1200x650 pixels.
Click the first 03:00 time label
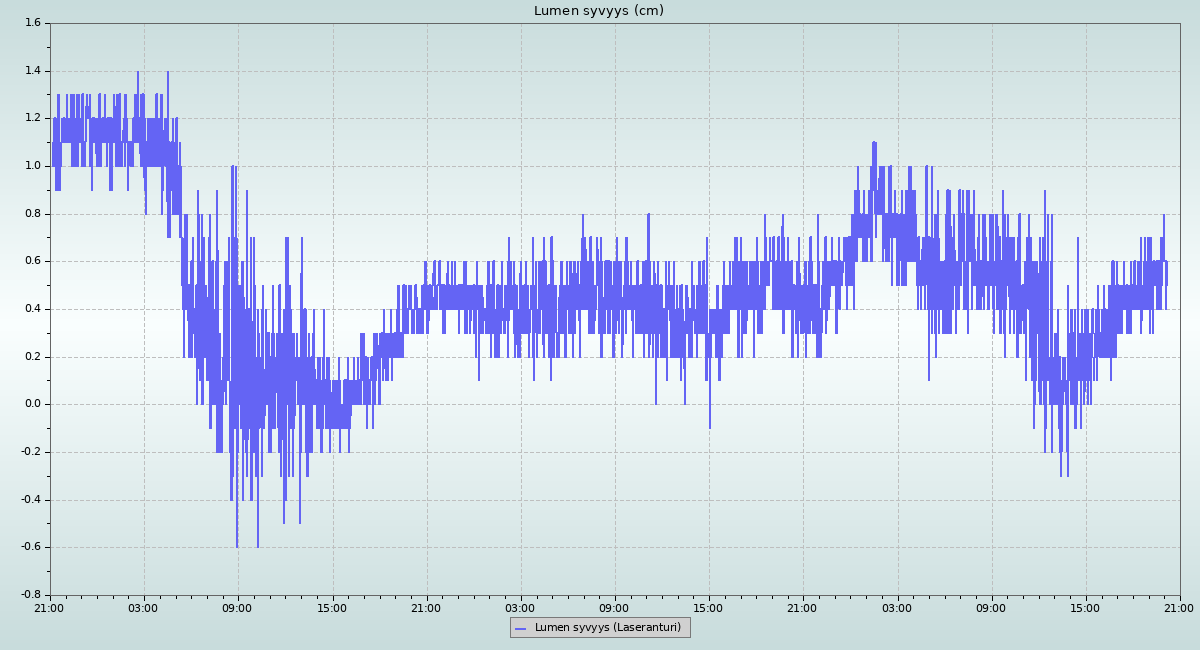(x=143, y=607)
